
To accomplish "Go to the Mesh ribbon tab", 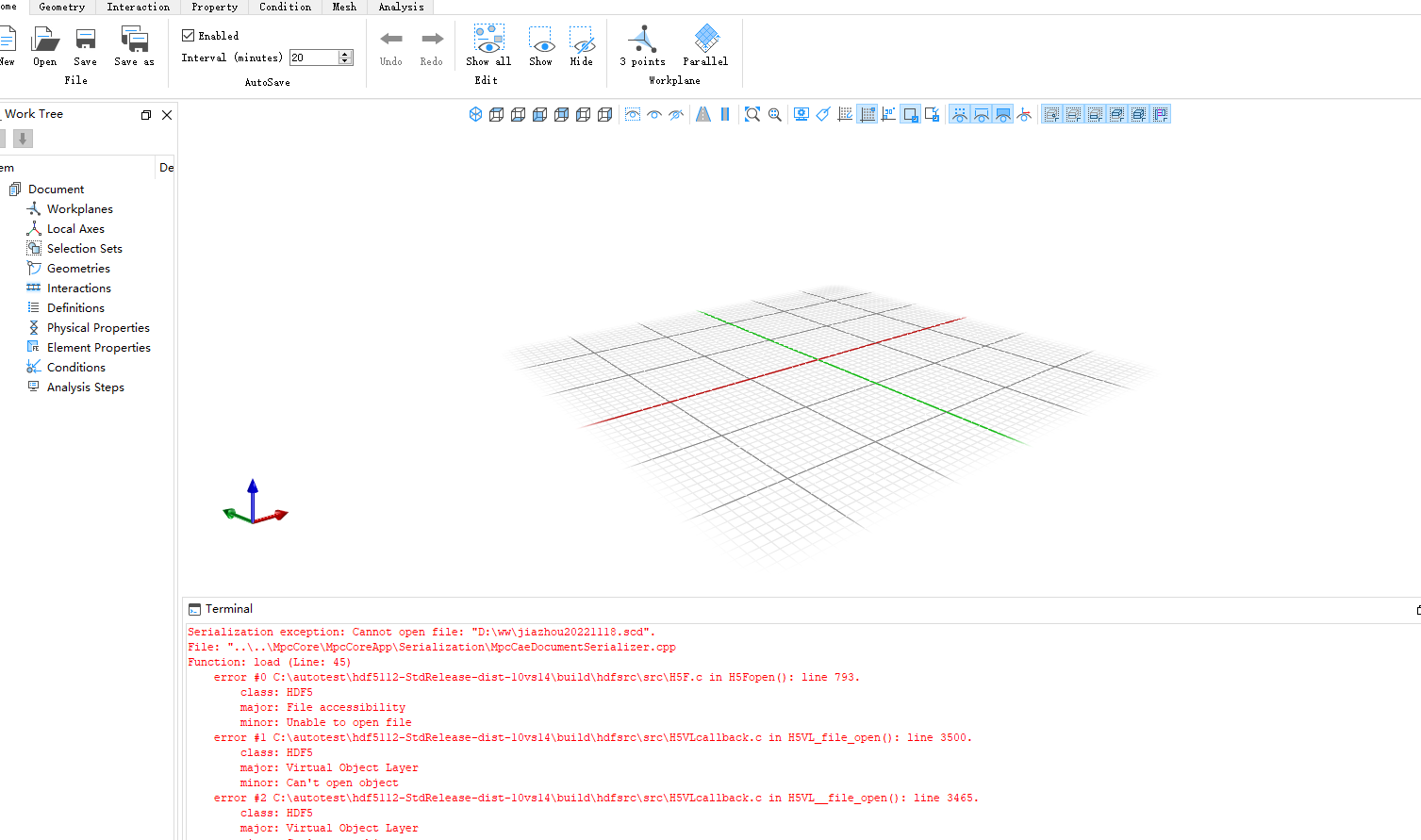I will pos(344,7).
